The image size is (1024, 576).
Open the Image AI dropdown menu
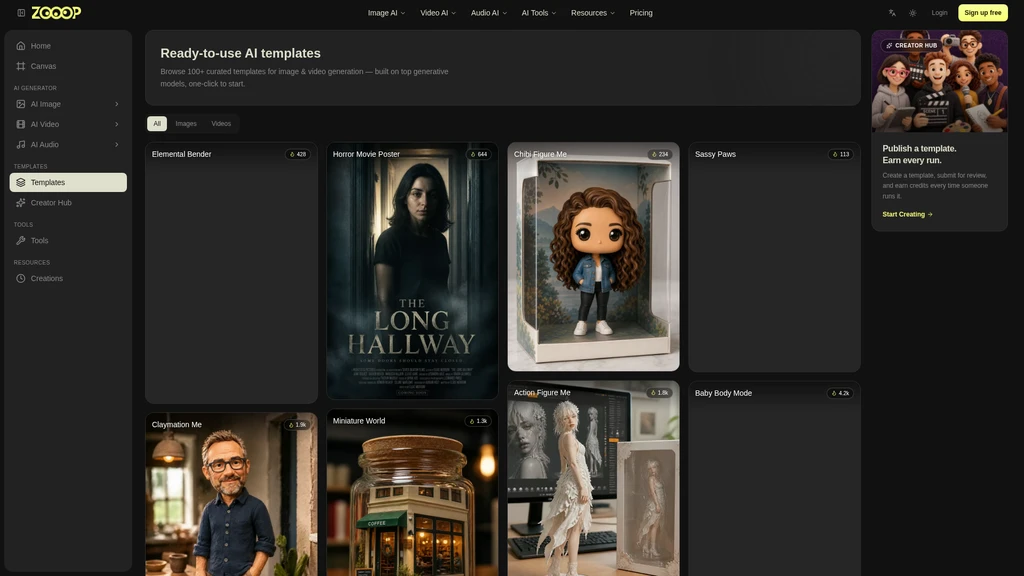tap(386, 13)
